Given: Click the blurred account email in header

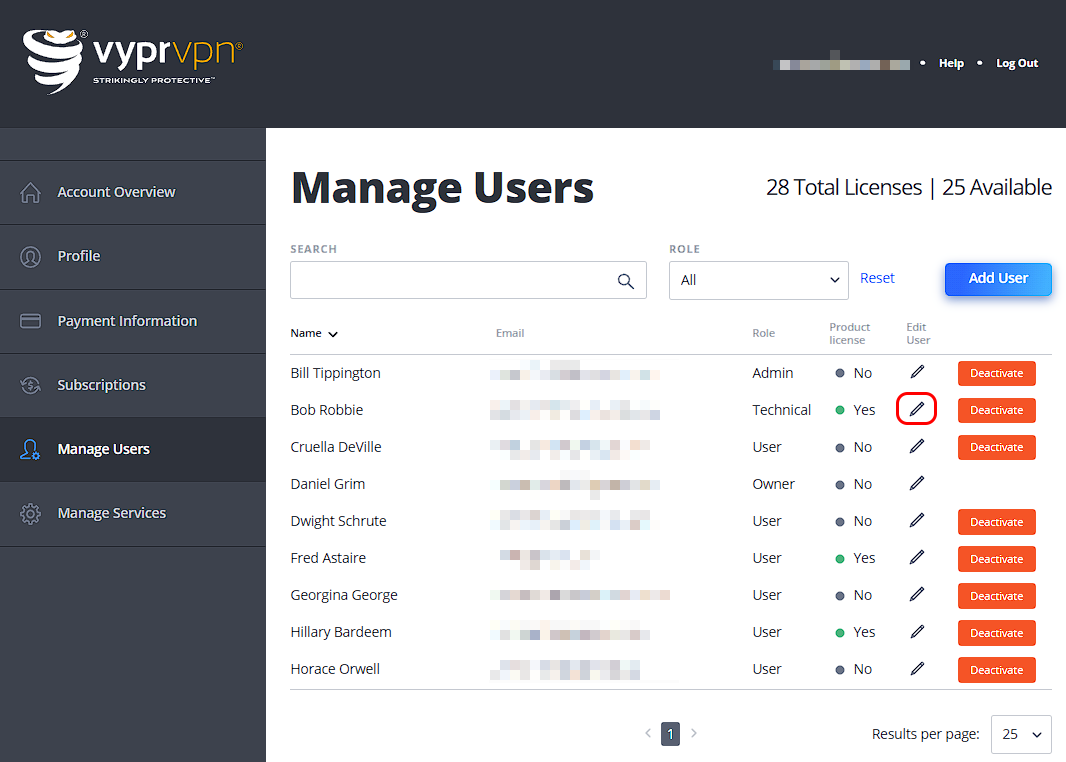Looking at the screenshot, I should (842, 64).
